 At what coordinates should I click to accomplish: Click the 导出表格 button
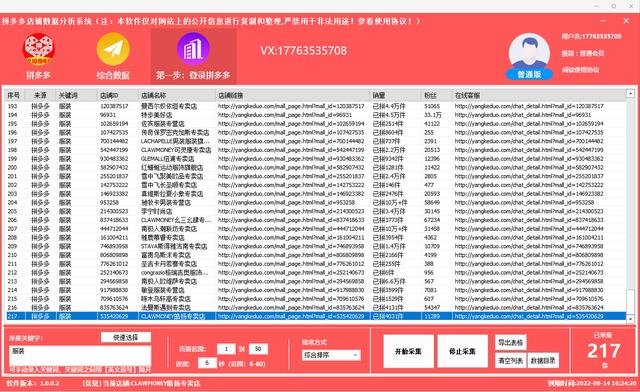(511, 343)
